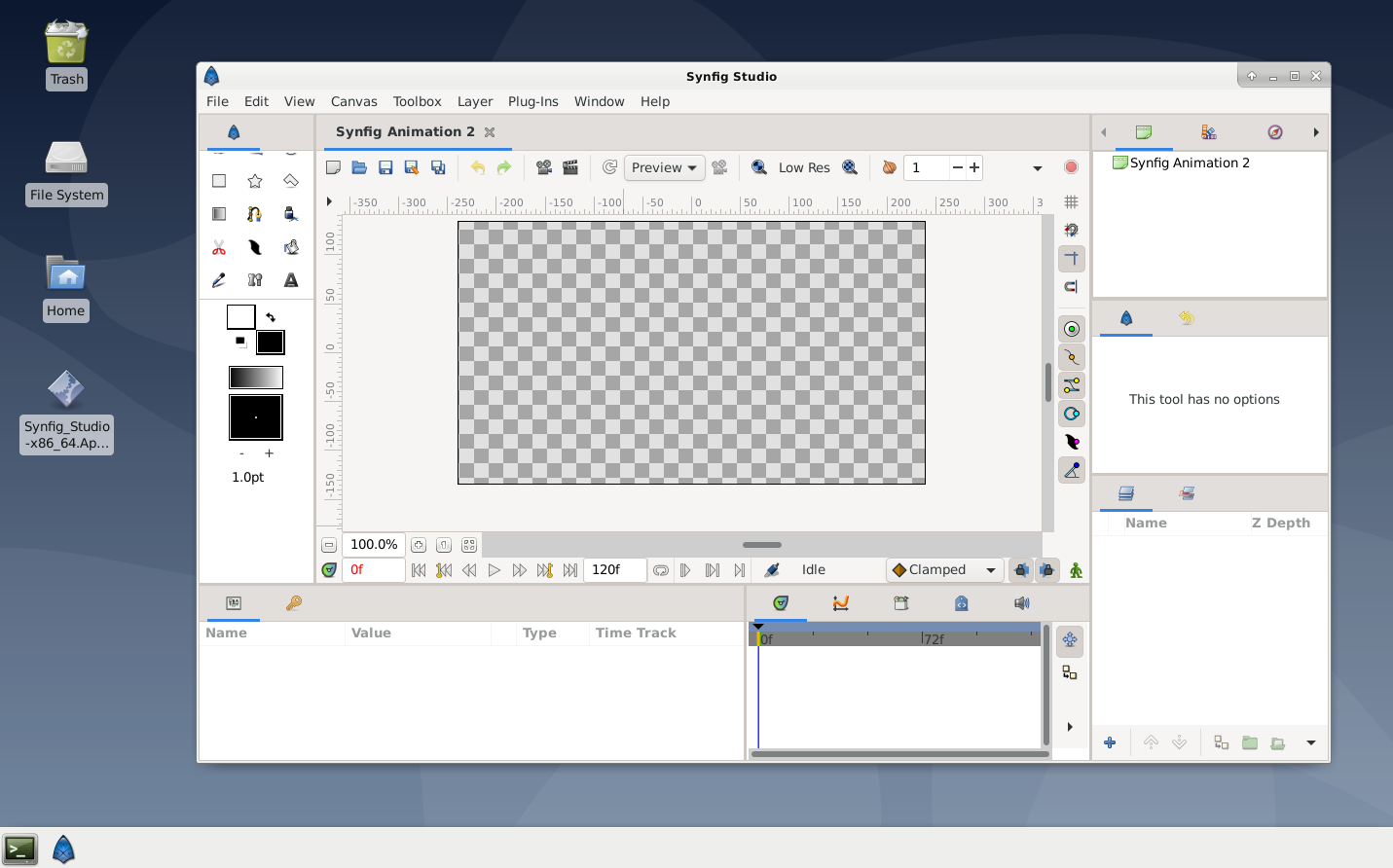Viewport: 1393px width, 868px height.
Task: Select the Eyedropper tool
Action: [217, 280]
